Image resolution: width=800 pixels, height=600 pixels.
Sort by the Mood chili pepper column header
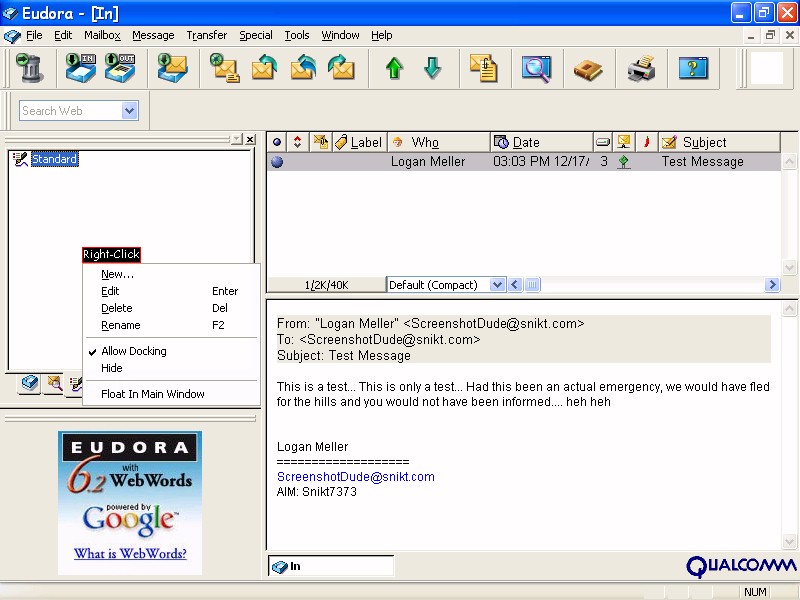[646, 142]
